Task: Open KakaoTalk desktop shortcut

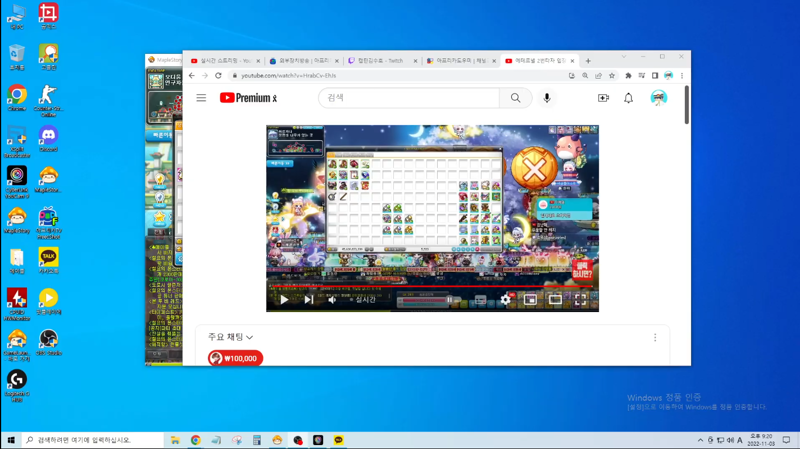Action: point(48,261)
